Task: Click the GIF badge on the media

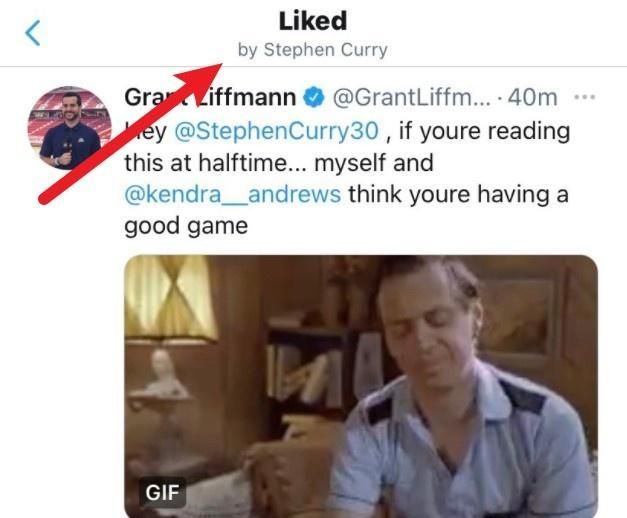Action: (x=161, y=492)
